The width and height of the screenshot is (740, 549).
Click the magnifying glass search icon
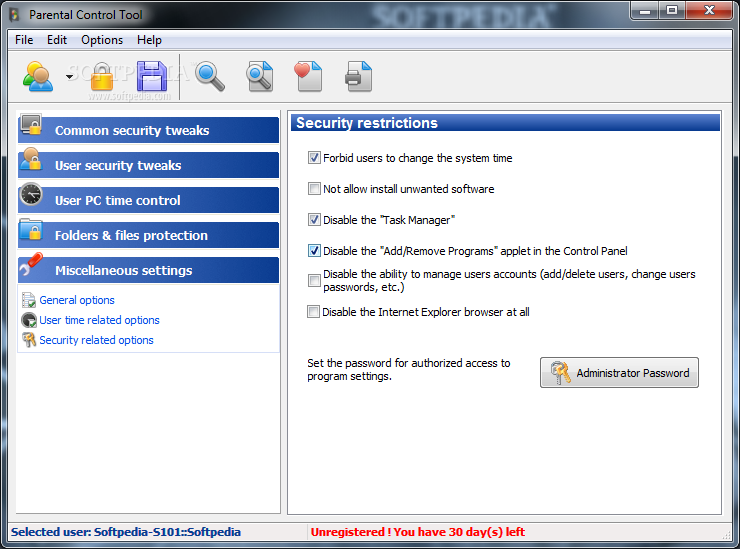click(210, 76)
